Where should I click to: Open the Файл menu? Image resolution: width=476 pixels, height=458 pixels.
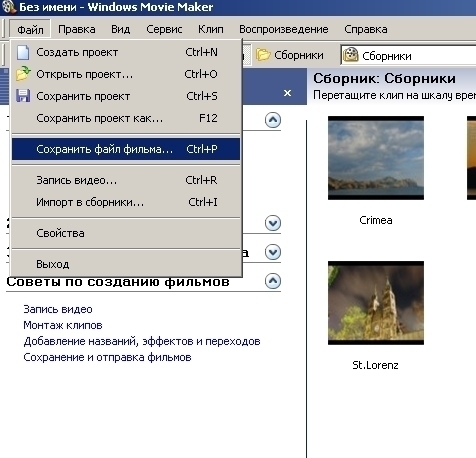(x=30, y=29)
